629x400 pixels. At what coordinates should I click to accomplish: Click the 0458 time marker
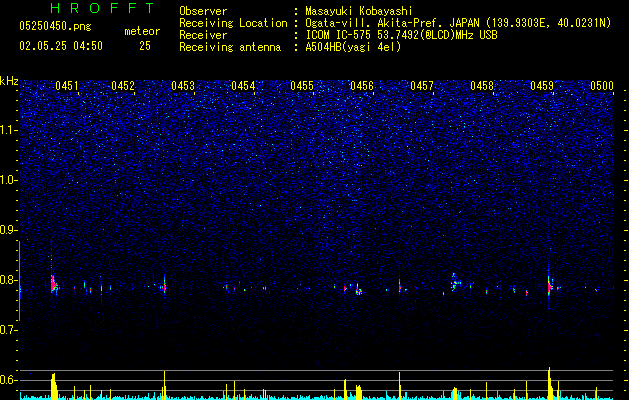482,86
